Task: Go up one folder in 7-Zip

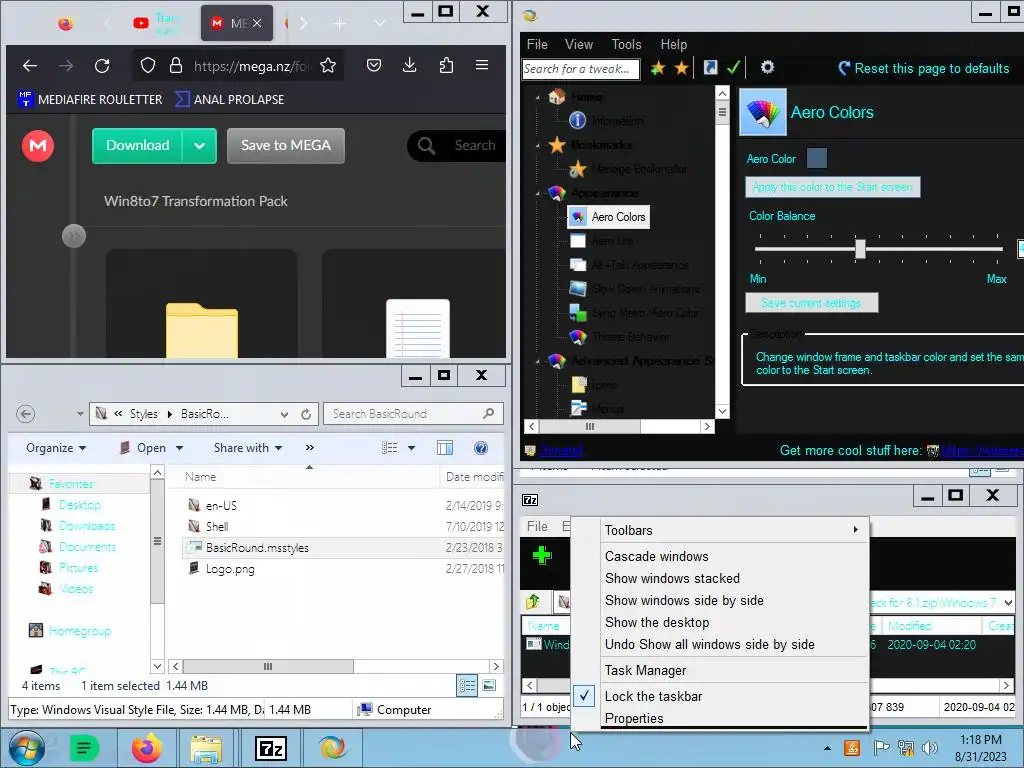Action: coord(533,601)
